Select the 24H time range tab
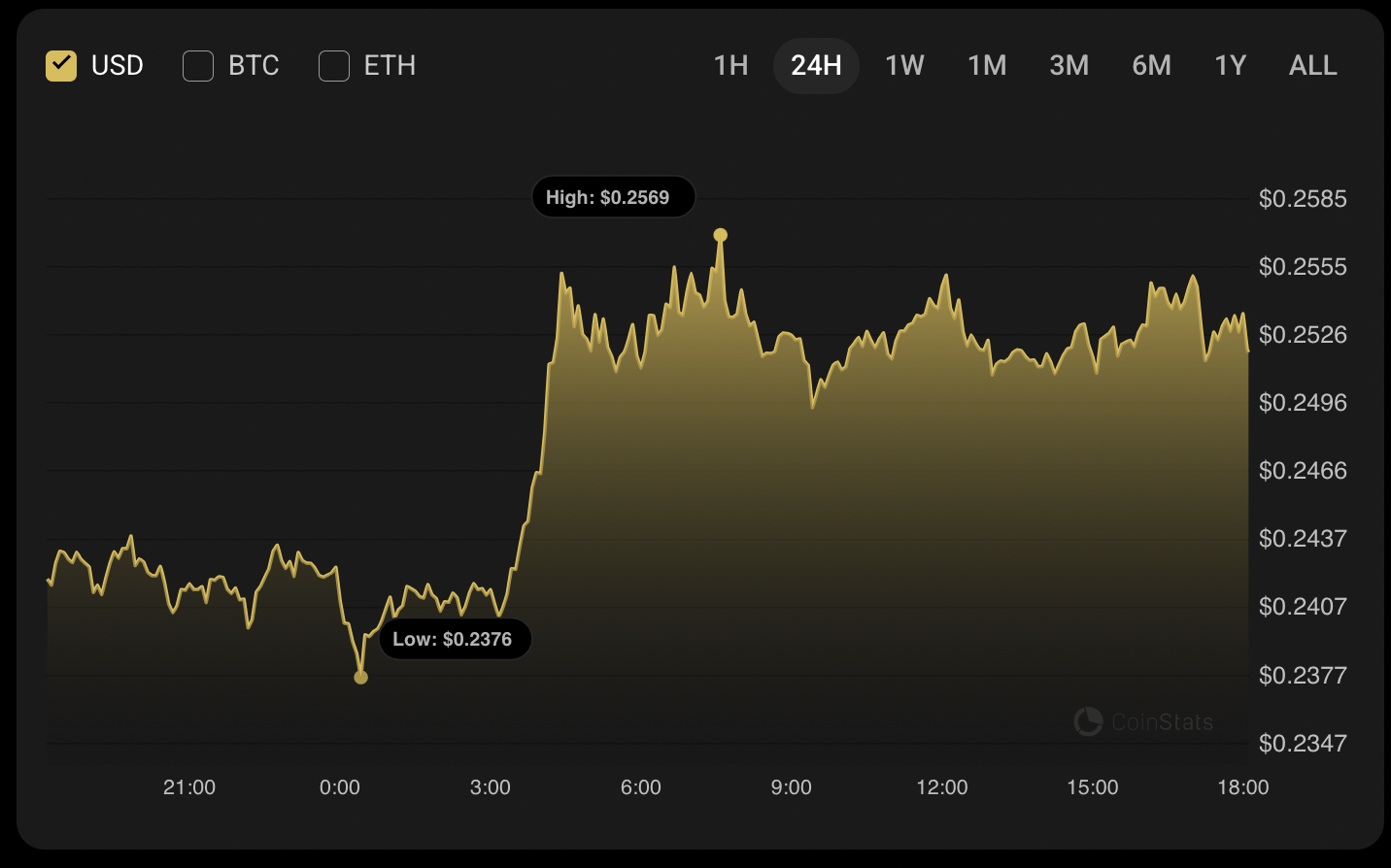Viewport: 1391px width, 868px height. point(816,66)
